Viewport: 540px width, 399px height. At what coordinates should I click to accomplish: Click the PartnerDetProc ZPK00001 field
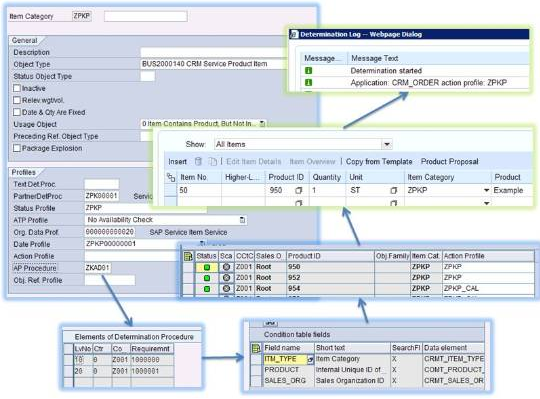click(x=102, y=196)
